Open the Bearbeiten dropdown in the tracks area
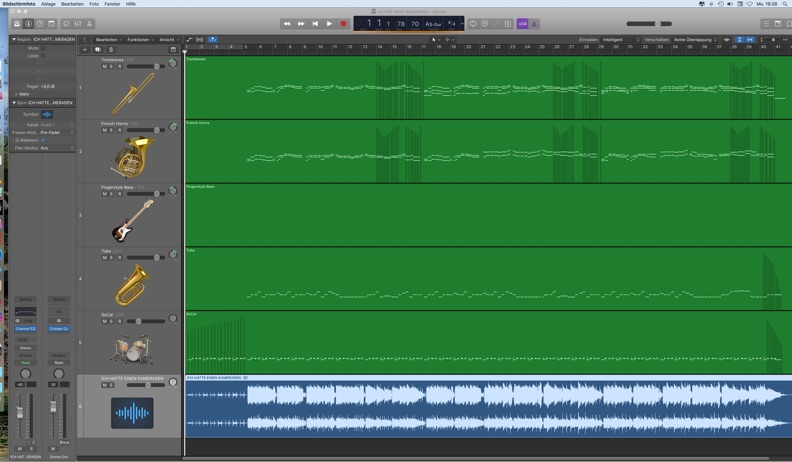The width and height of the screenshot is (792, 462). click(x=109, y=39)
